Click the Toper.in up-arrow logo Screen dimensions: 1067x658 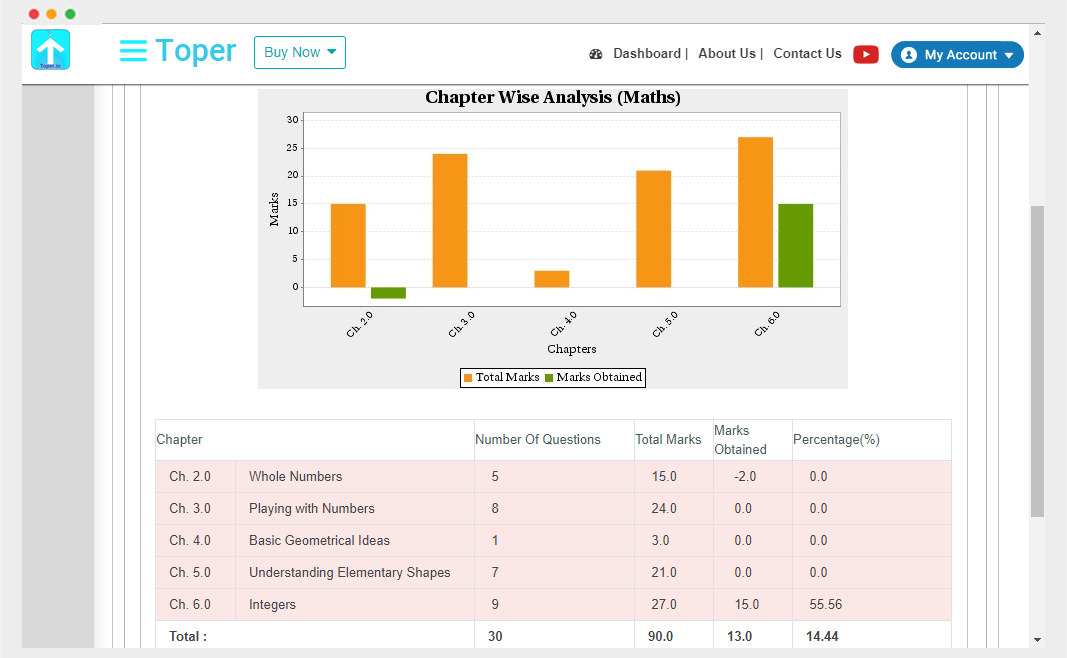tap(50, 49)
